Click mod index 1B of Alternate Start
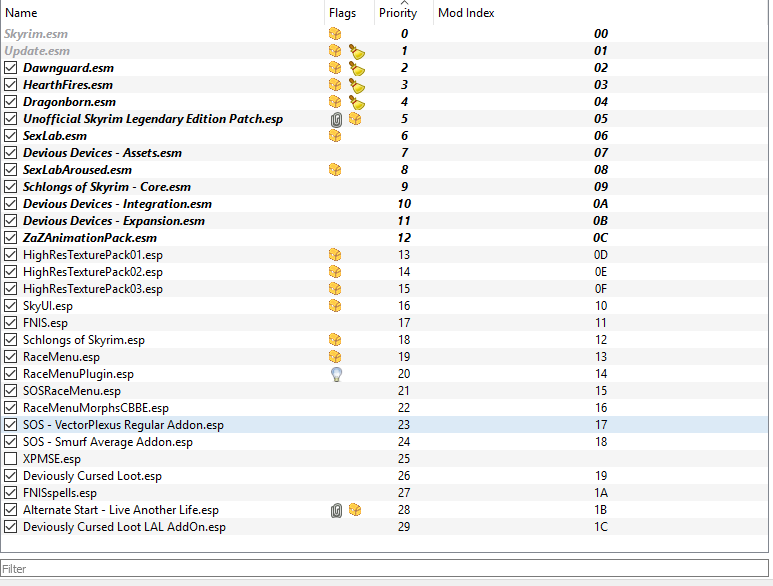 [600, 510]
